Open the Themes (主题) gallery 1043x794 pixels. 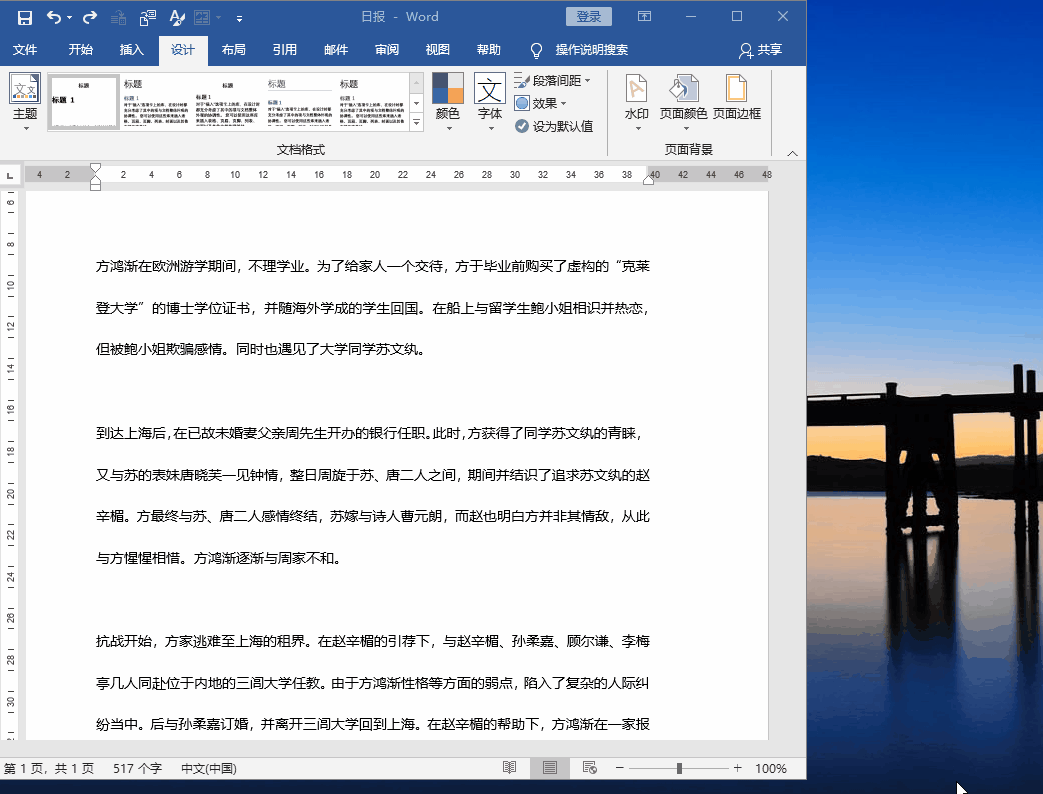[x=25, y=102]
